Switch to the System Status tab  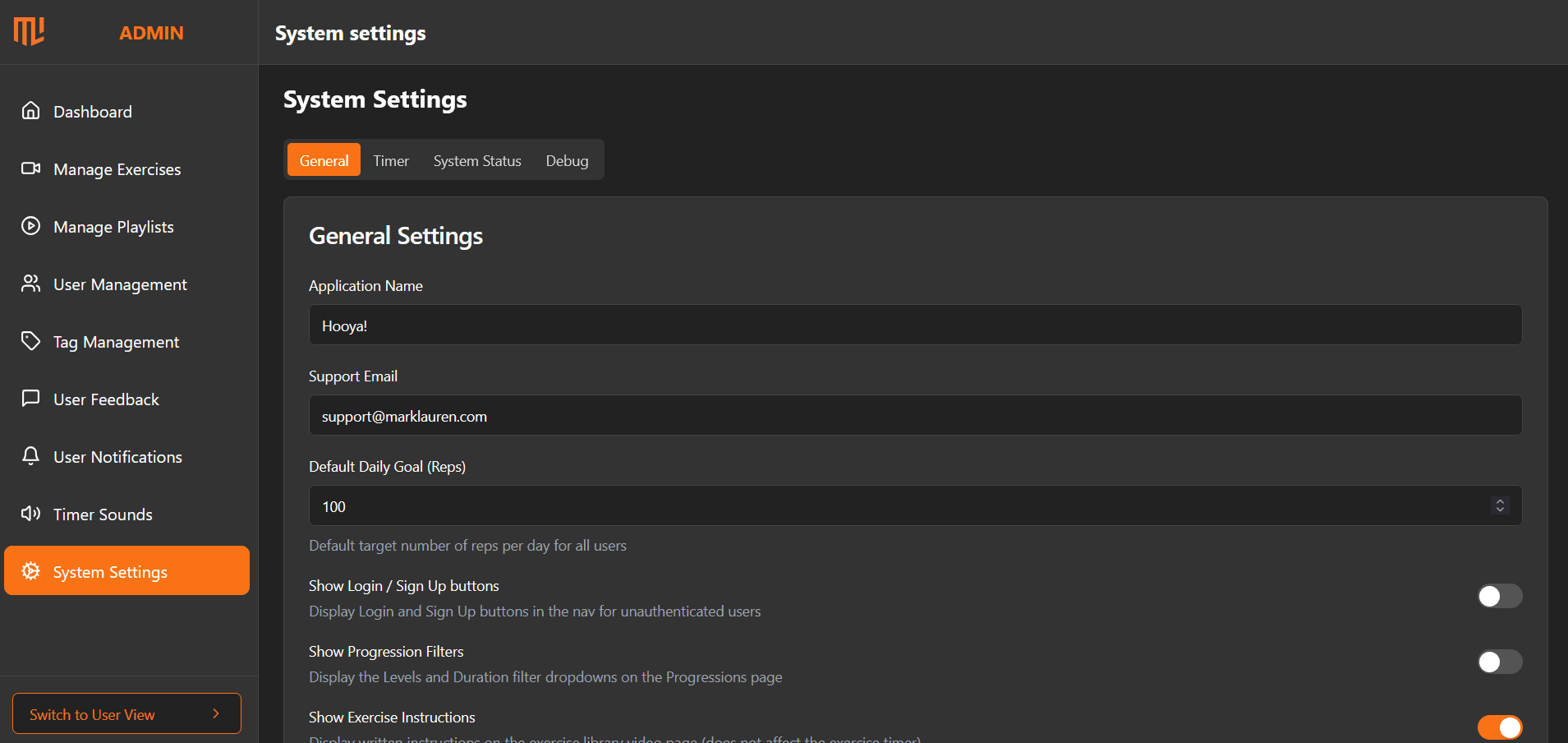[477, 160]
